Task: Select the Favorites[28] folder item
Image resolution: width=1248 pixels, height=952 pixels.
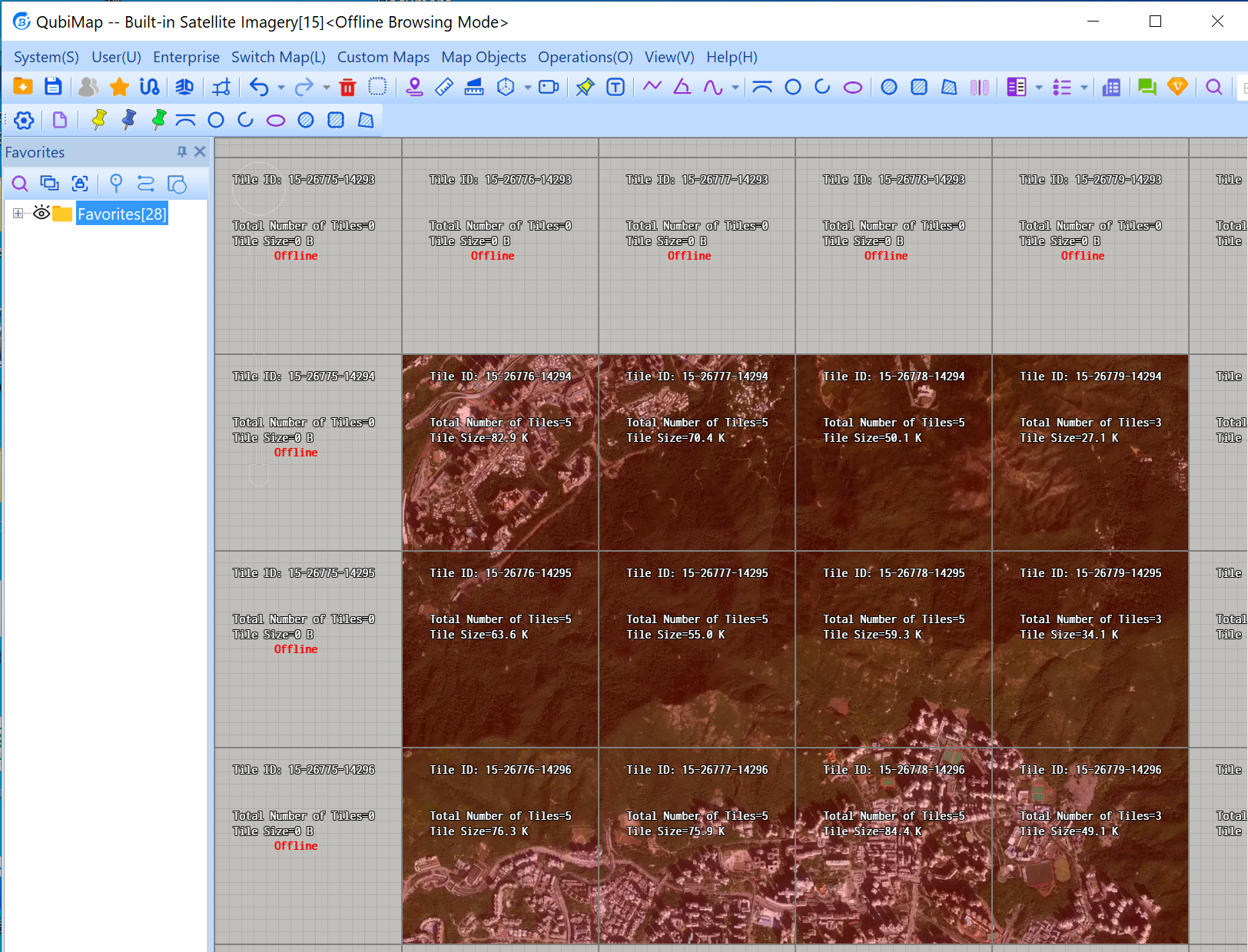Action: (x=121, y=214)
